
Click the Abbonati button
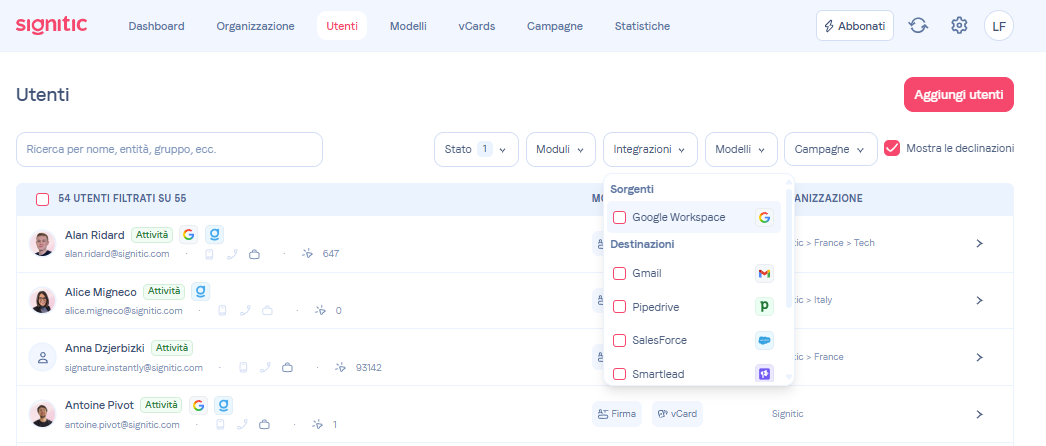point(854,26)
